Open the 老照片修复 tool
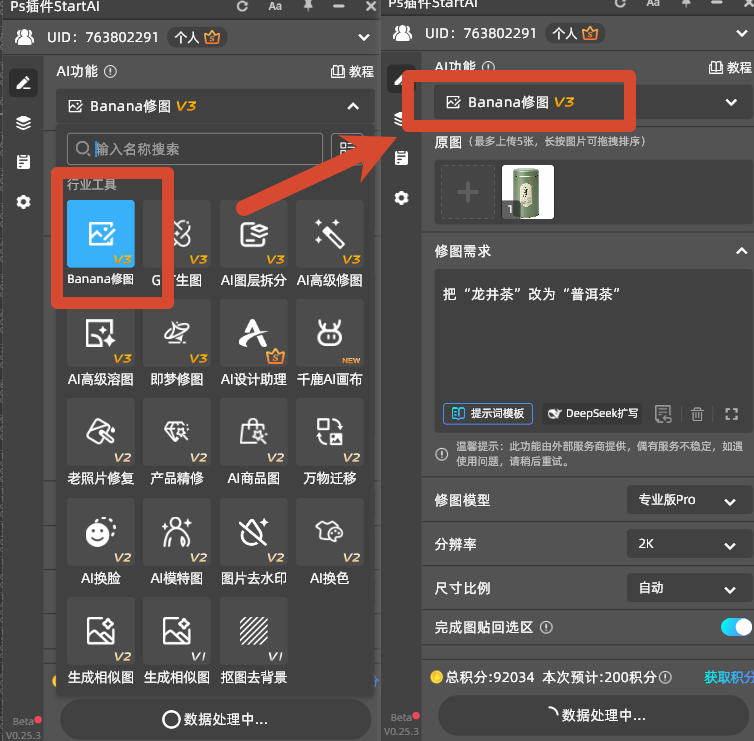Image resolution: width=754 pixels, height=741 pixels. point(101,432)
